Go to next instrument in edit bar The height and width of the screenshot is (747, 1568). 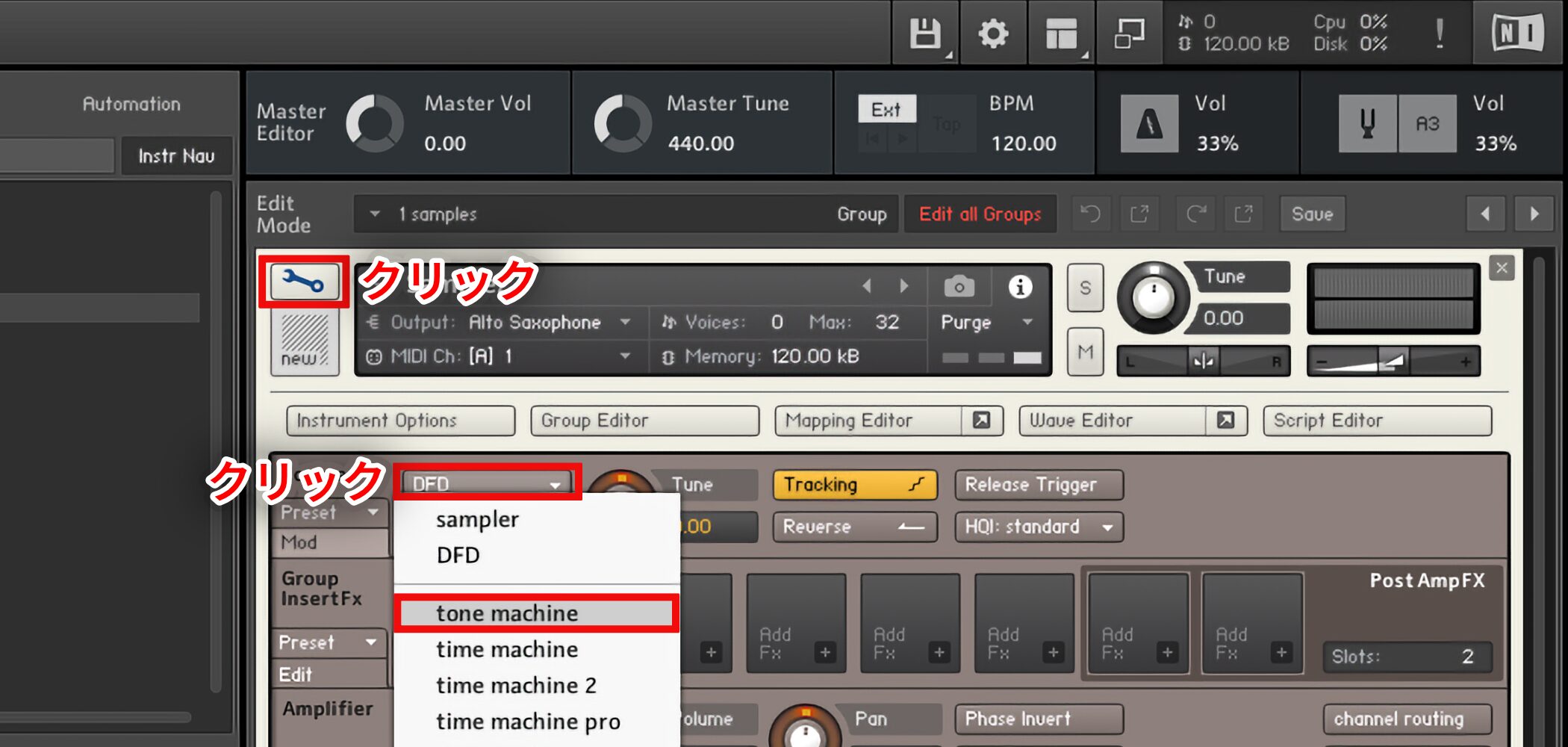click(x=1534, y=214)
